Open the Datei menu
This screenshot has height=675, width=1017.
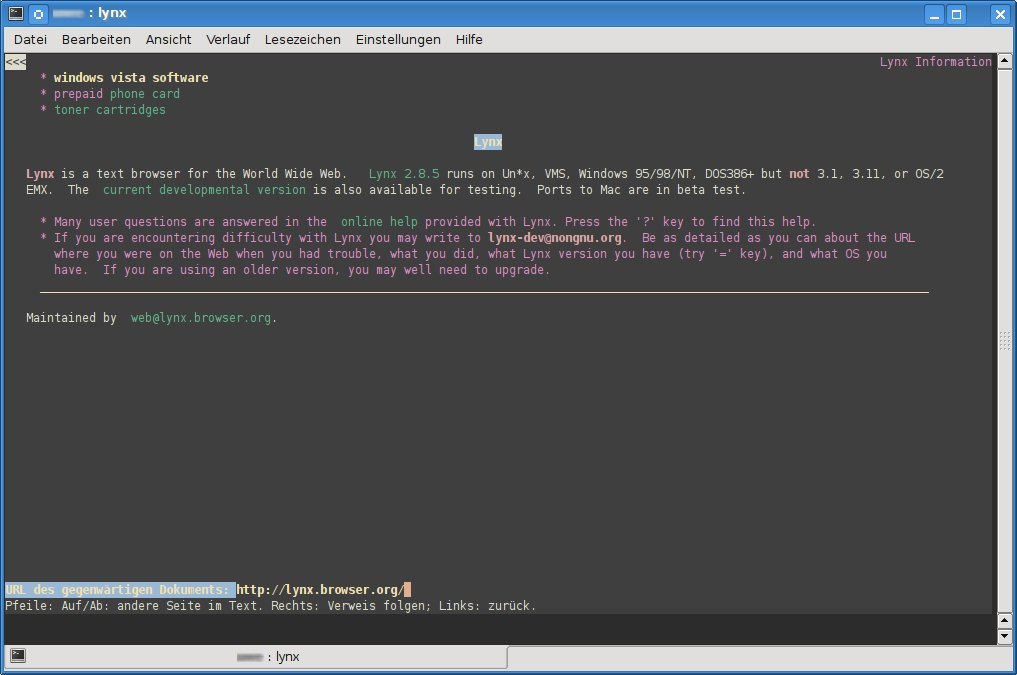pos(30,40)
